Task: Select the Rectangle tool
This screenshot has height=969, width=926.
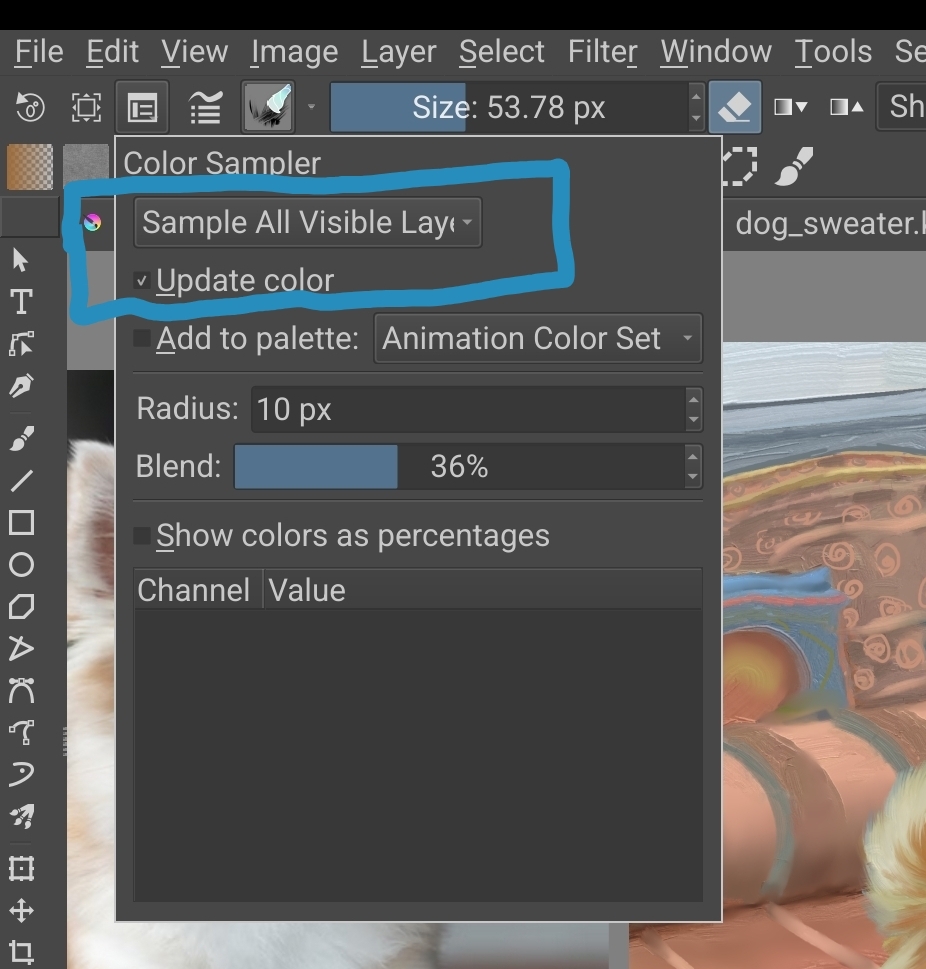Action: click(21, 522)
